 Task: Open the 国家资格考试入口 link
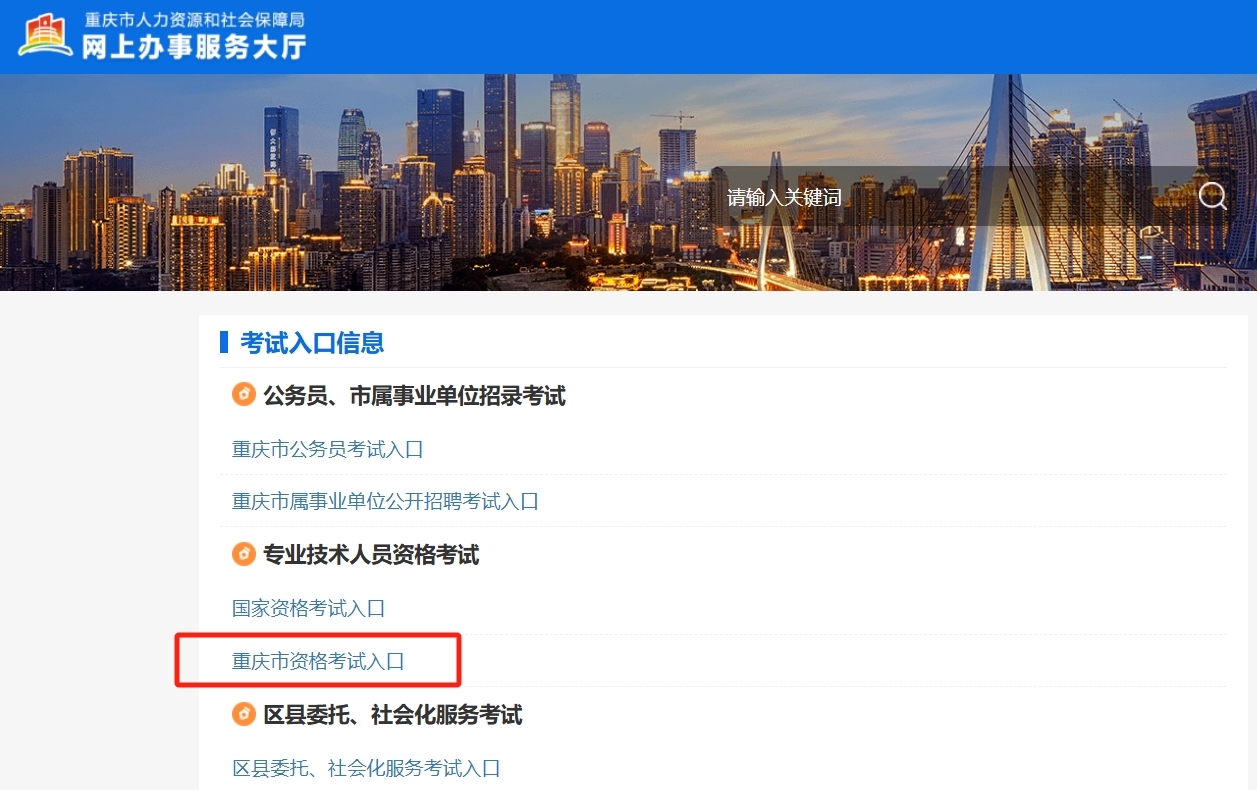(308, 608)
